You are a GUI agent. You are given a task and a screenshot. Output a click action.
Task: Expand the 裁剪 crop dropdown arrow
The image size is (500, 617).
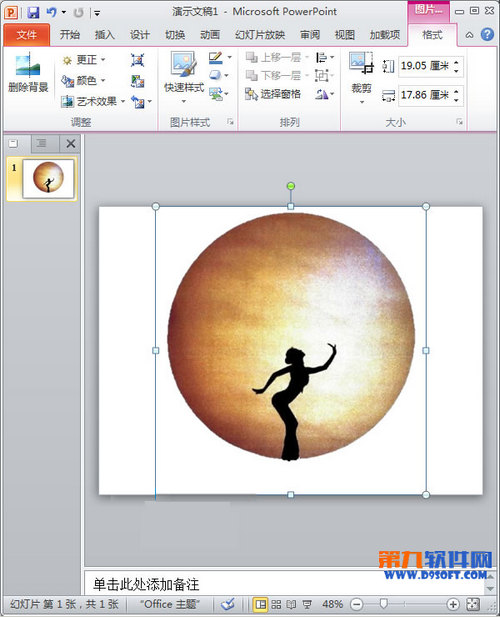point(362,102)
